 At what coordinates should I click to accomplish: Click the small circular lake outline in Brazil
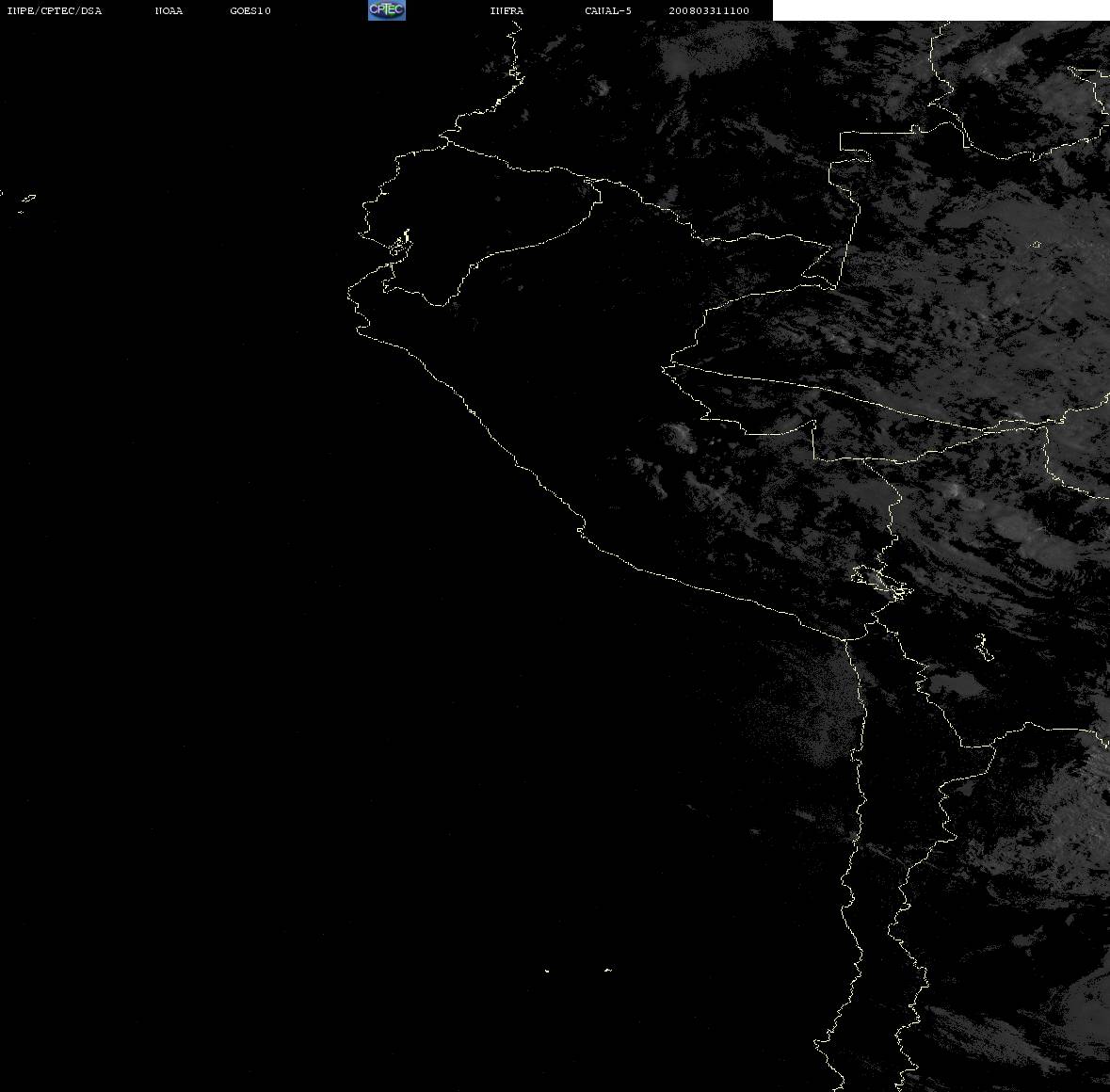pyautogui.click(x=1037, y=245)
